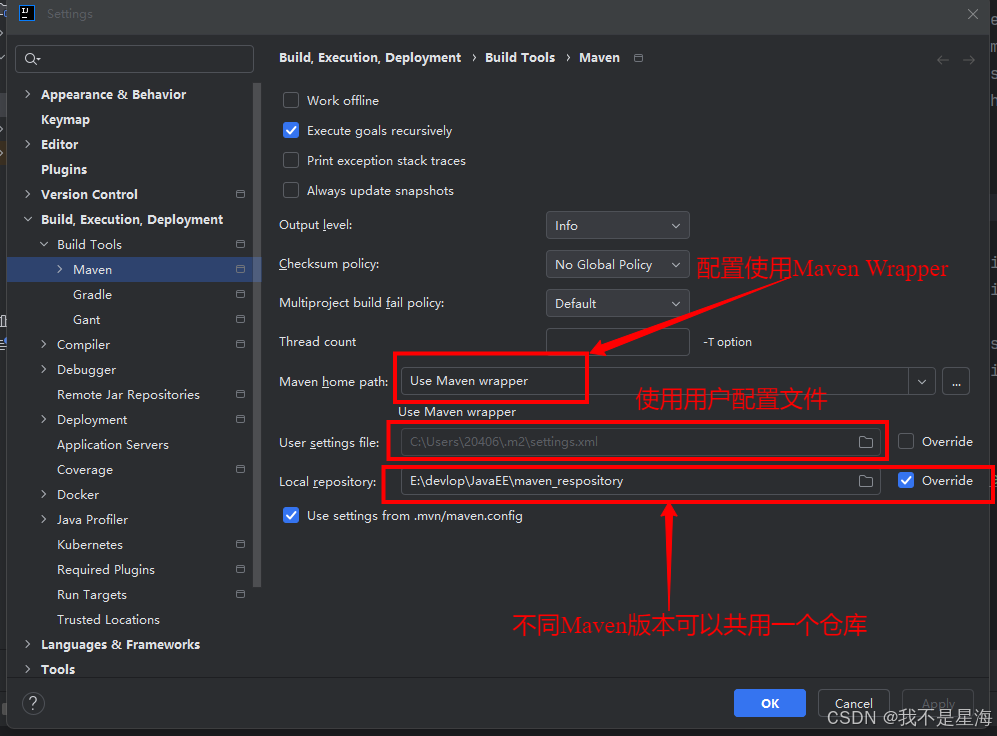
Task: Select Plugins settings page
Action: coord(64,170)
